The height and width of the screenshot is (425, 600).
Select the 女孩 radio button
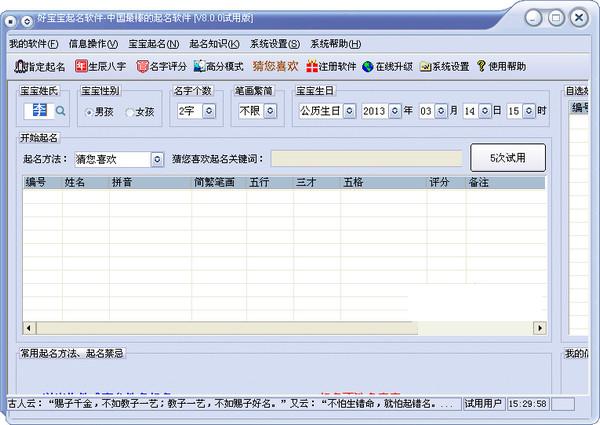point(129,112)
